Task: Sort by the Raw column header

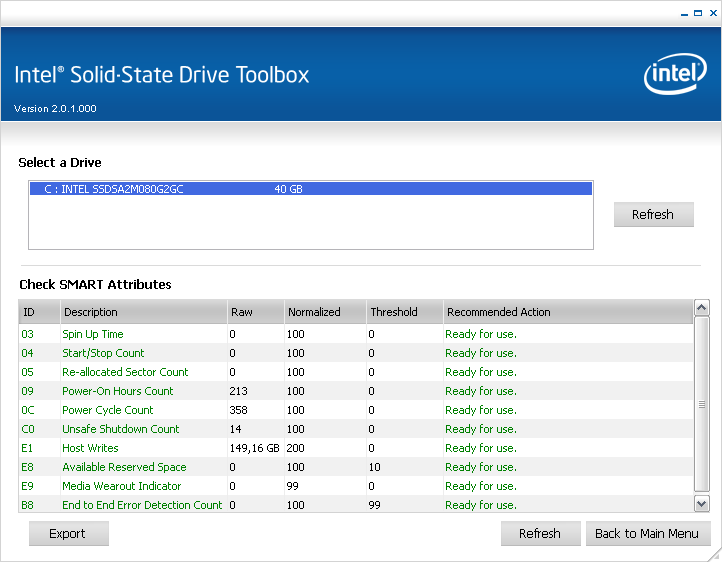Action: [x=256, y=312]
